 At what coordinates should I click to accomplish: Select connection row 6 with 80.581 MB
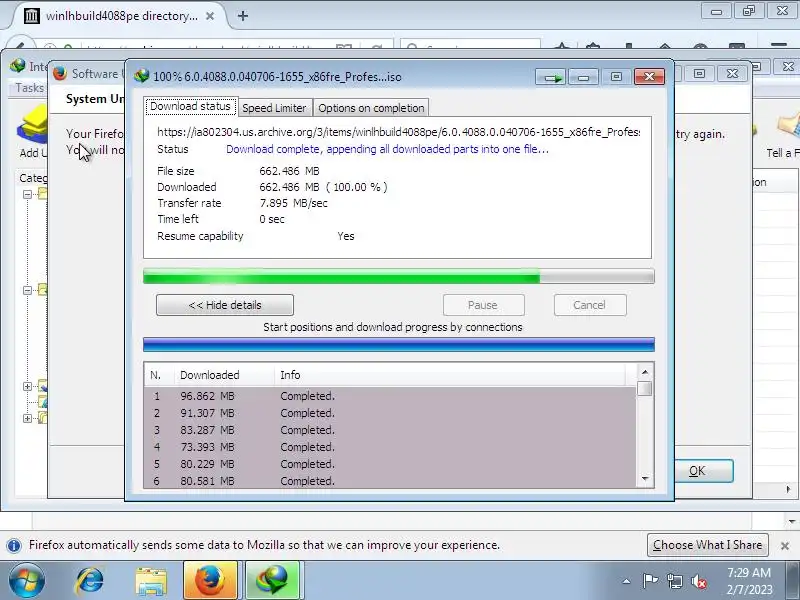390,481
